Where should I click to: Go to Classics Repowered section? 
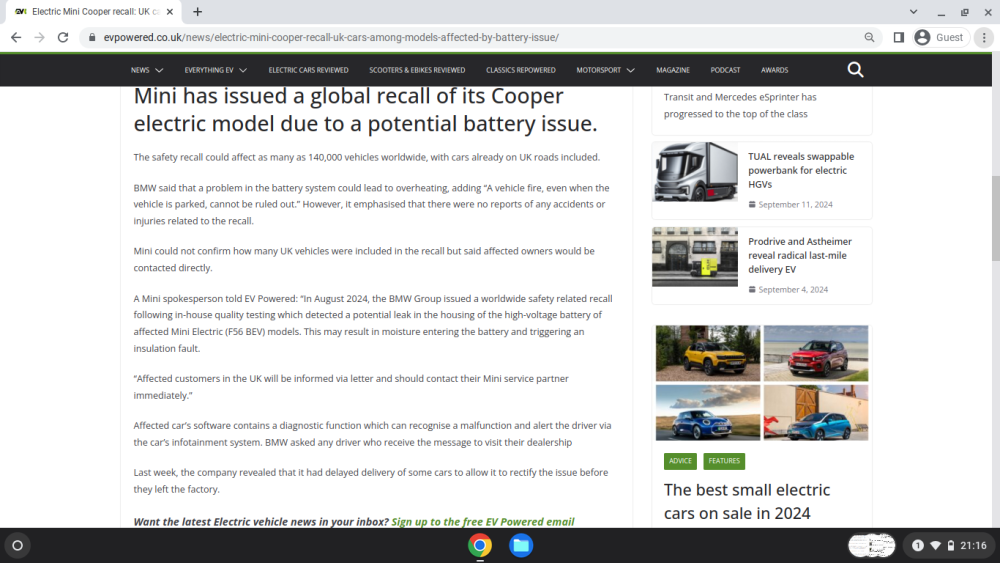coord(520,70)
